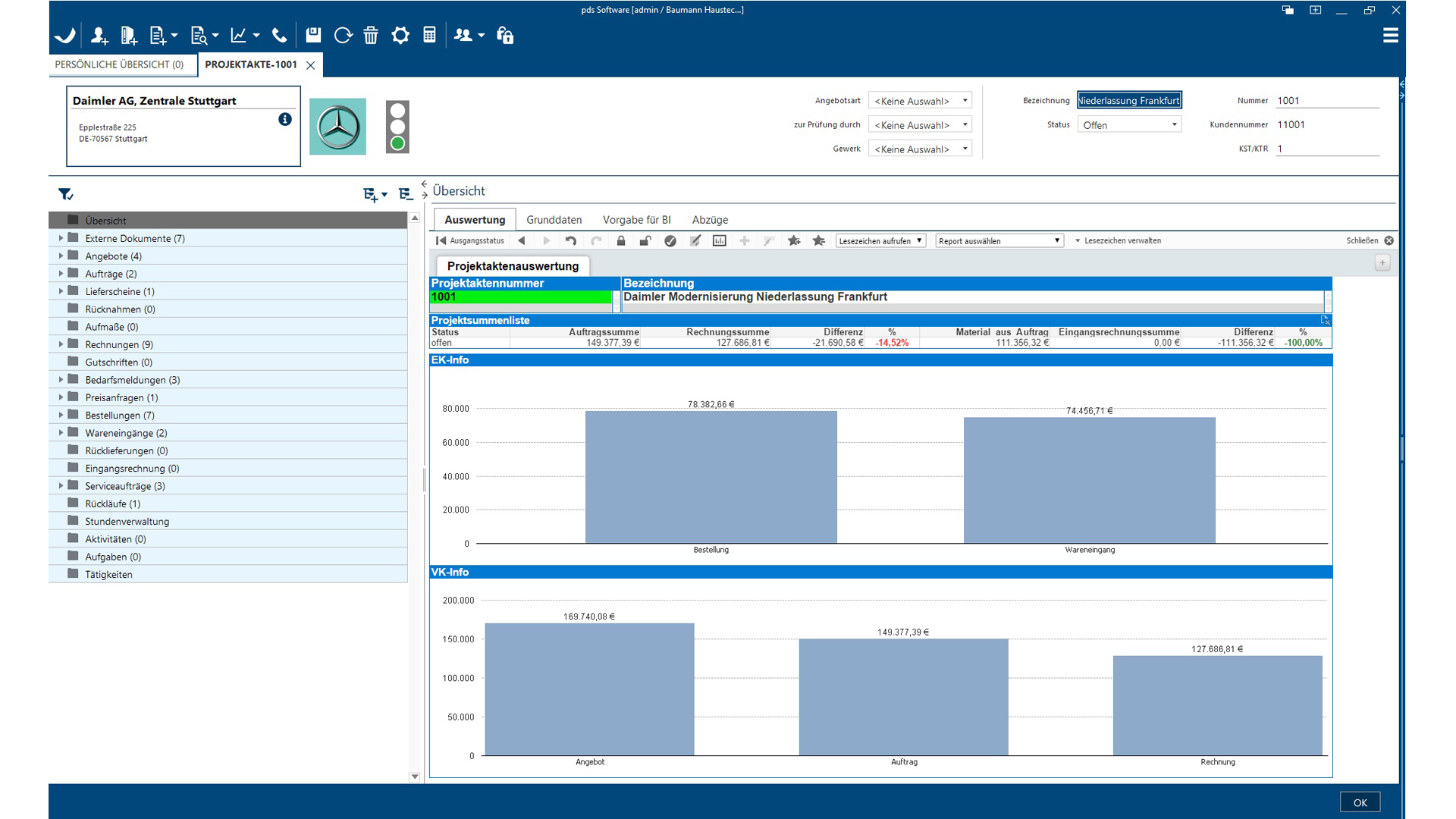Open the zur Prüfung durch dropdown
Viewport: 1456px width, 819px height.
(920, 125)
